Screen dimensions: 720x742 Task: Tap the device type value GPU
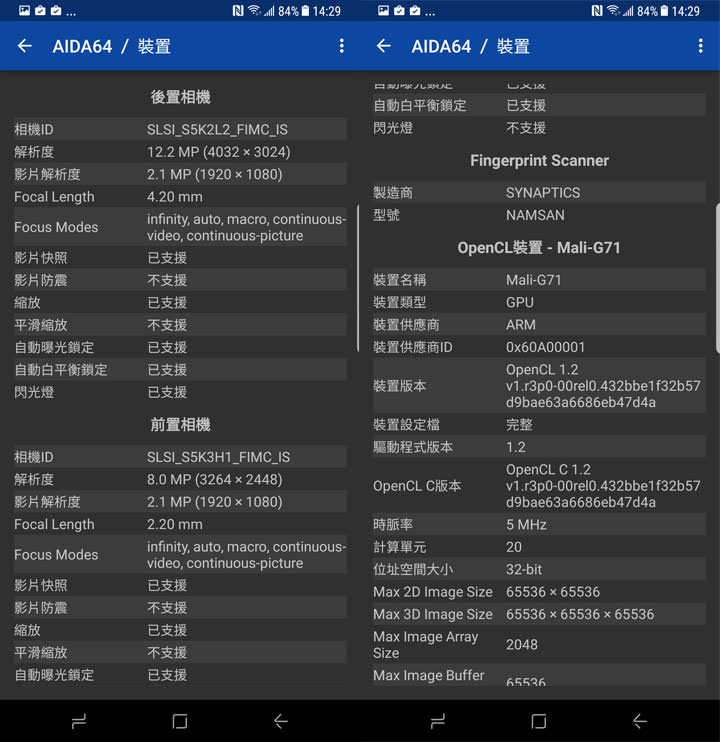519,302
